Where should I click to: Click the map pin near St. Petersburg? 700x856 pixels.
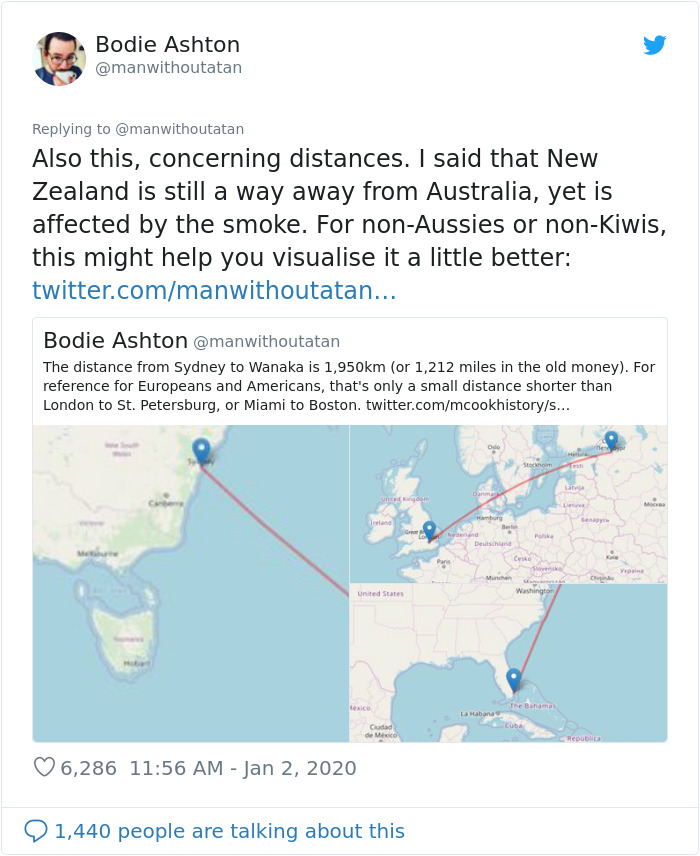point(611,438)
